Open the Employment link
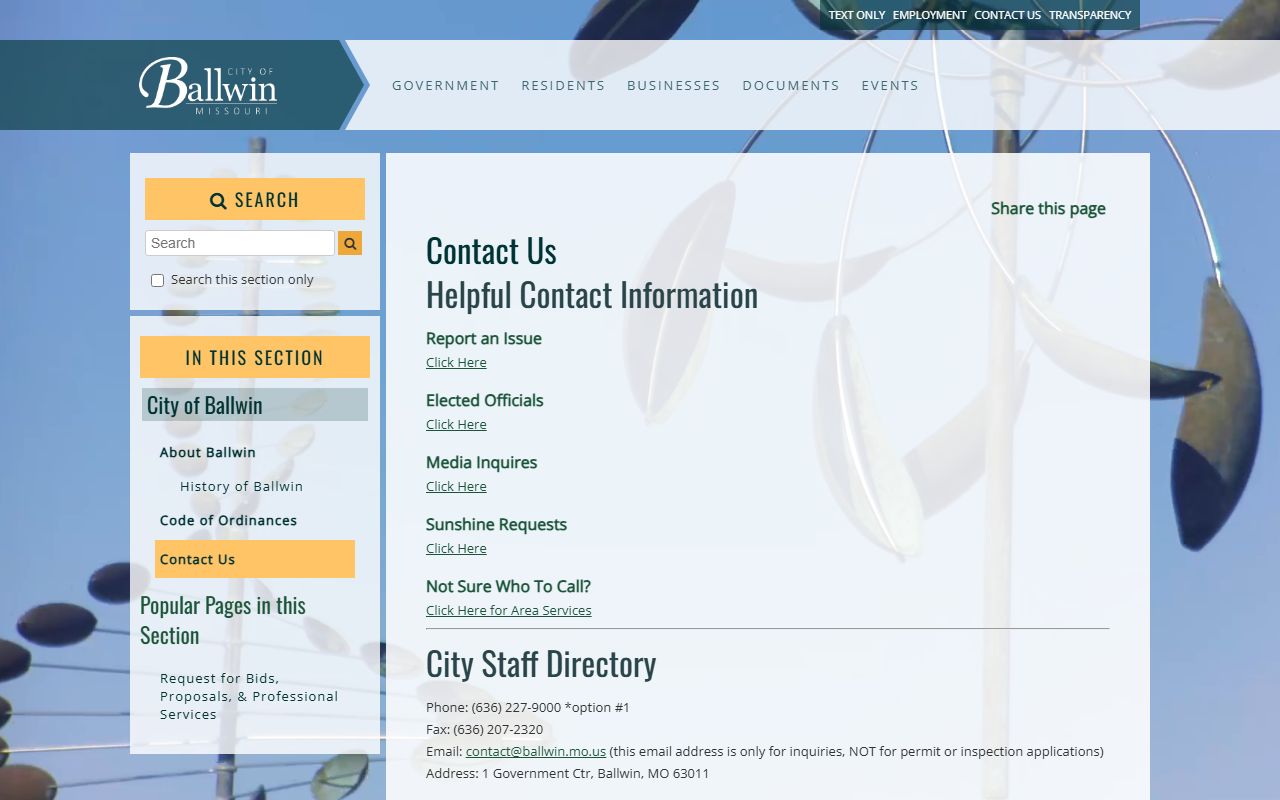1280x800 pixels. tap(930, 15)
